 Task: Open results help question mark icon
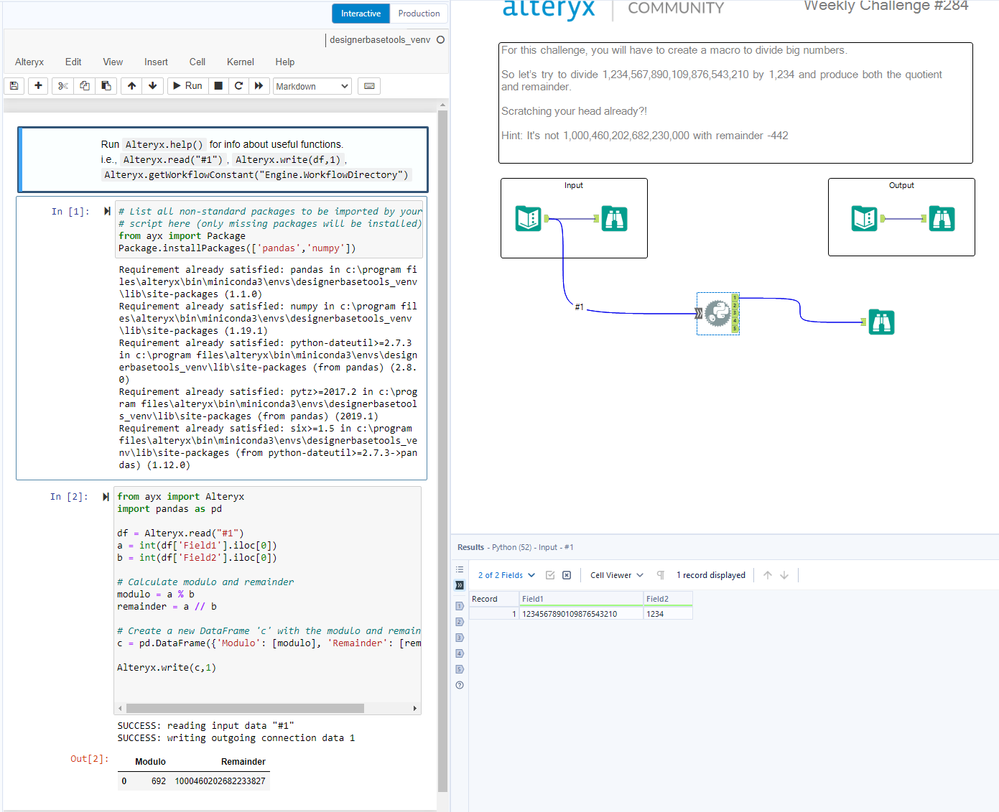tap(459, 685)
